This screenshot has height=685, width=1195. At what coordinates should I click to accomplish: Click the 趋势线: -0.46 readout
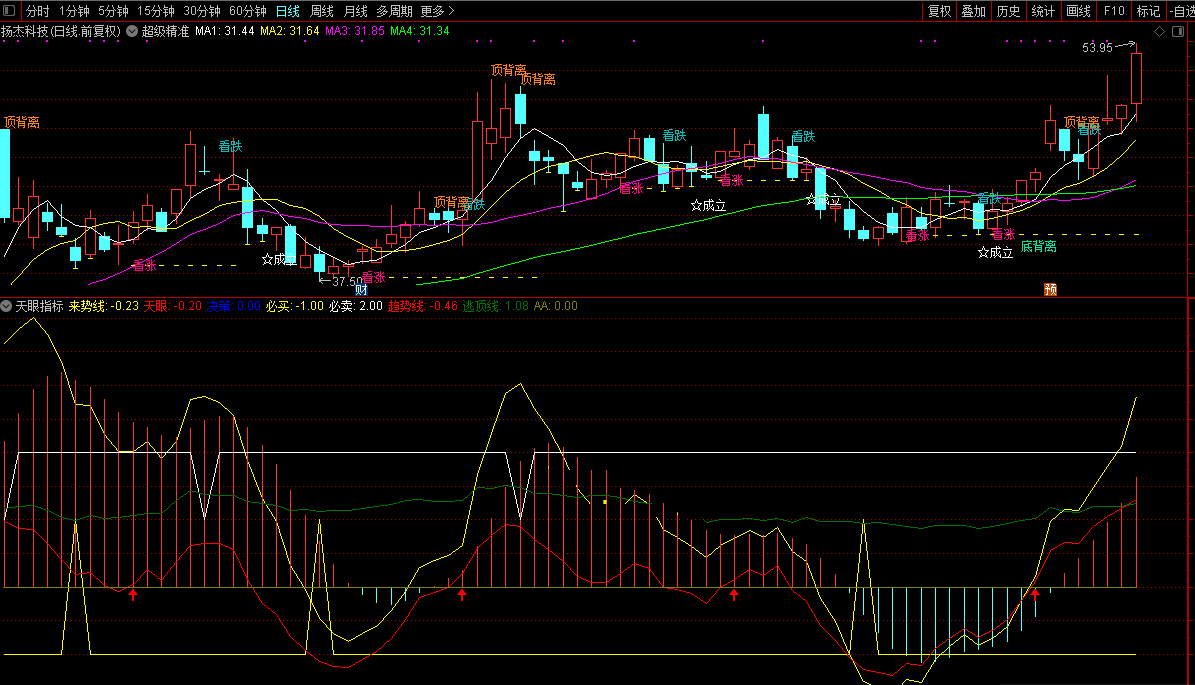point(423,306)
